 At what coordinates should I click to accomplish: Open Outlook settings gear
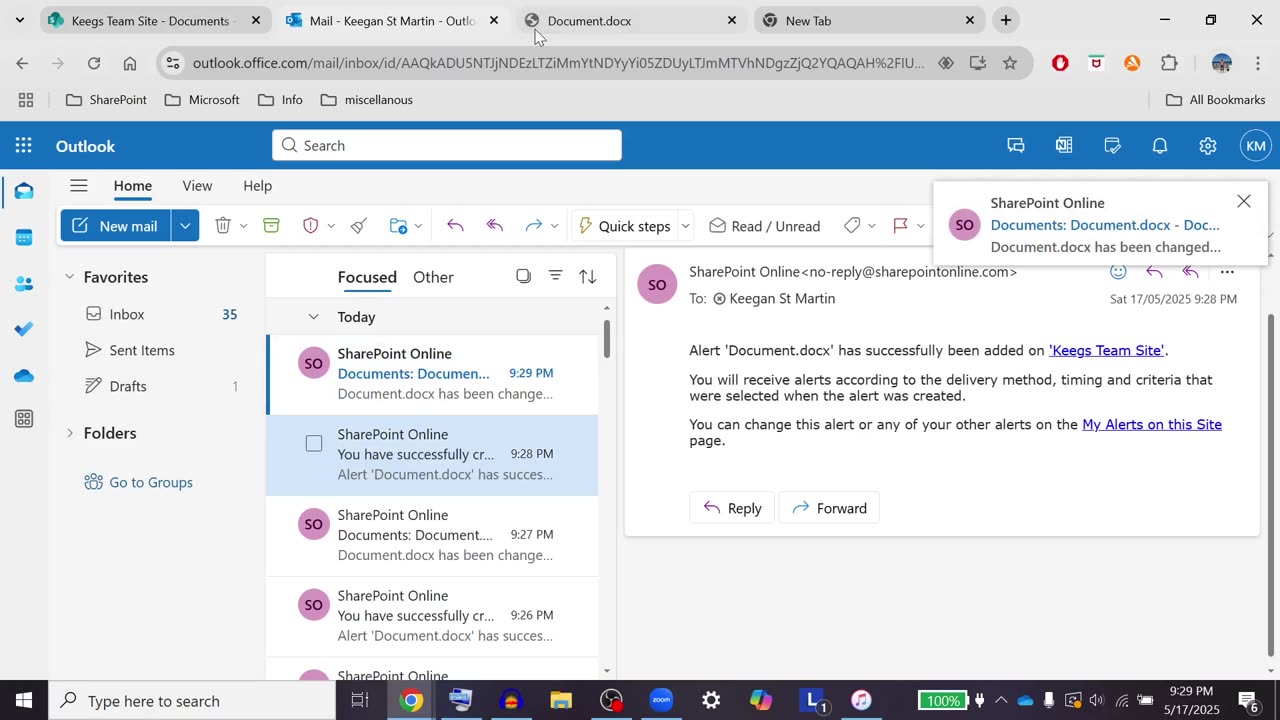pos(1208,146)
